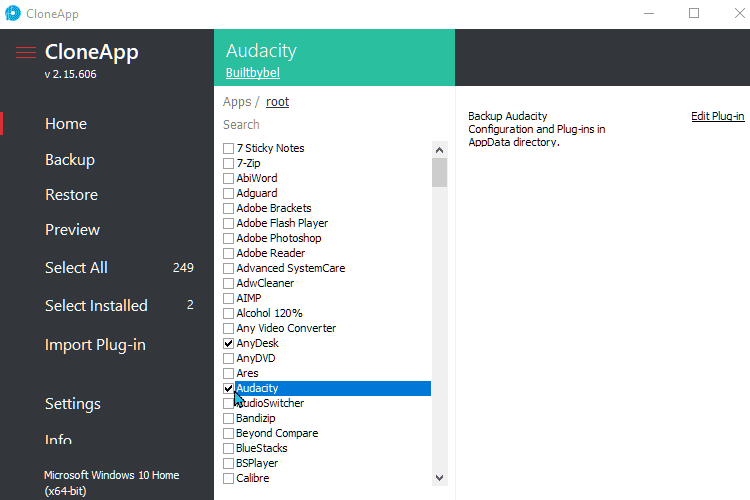Open the Edit Plug-in link
Screen dimensions: 750x500
click(717, 116)
